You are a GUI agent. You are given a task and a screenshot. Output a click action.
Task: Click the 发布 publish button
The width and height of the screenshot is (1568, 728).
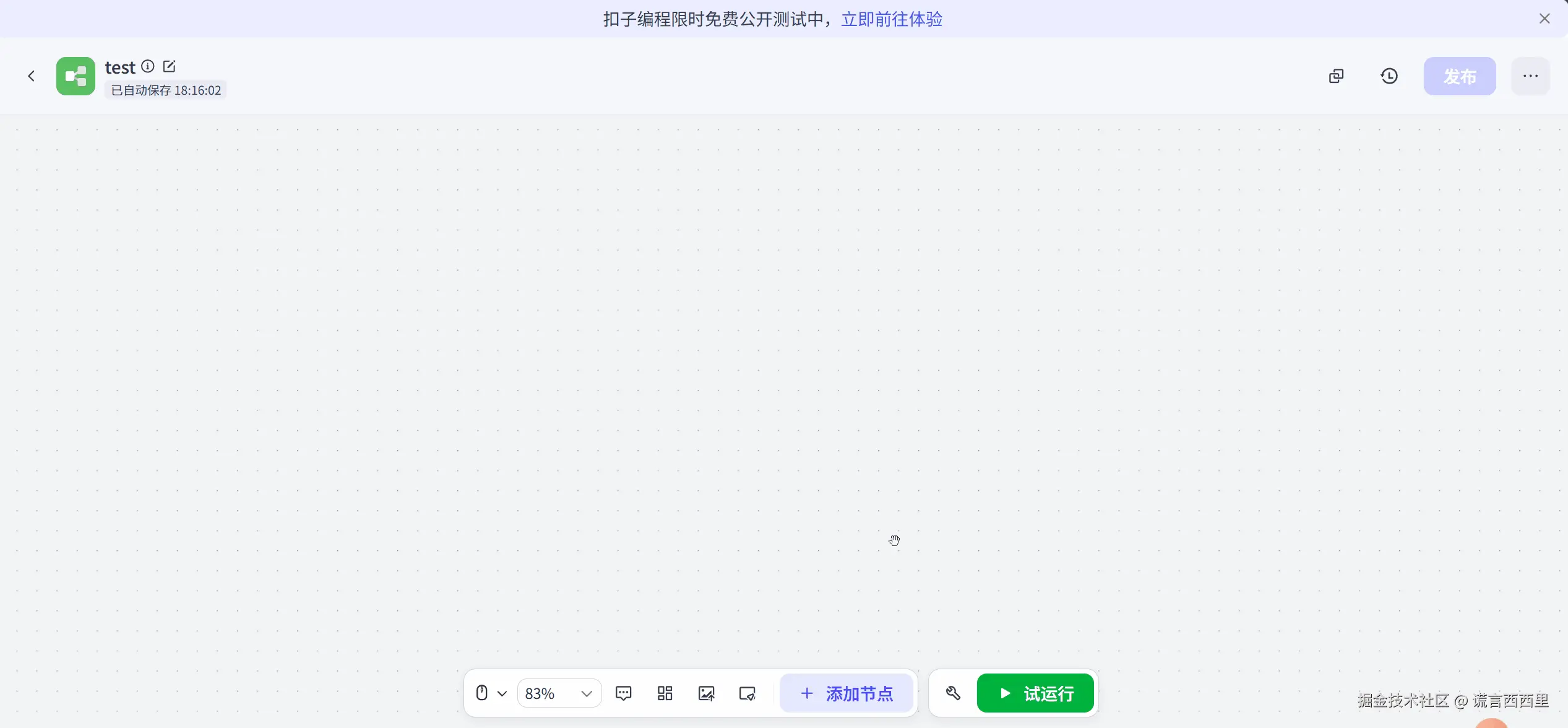1459,76
